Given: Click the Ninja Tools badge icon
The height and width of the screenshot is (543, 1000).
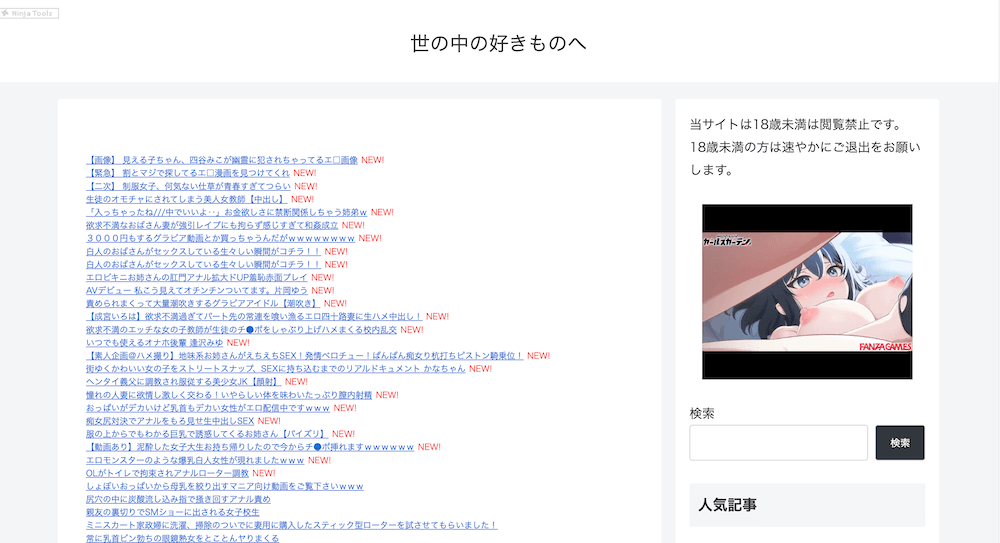Looking at the screenshot, I should click(x=30, y=13).
